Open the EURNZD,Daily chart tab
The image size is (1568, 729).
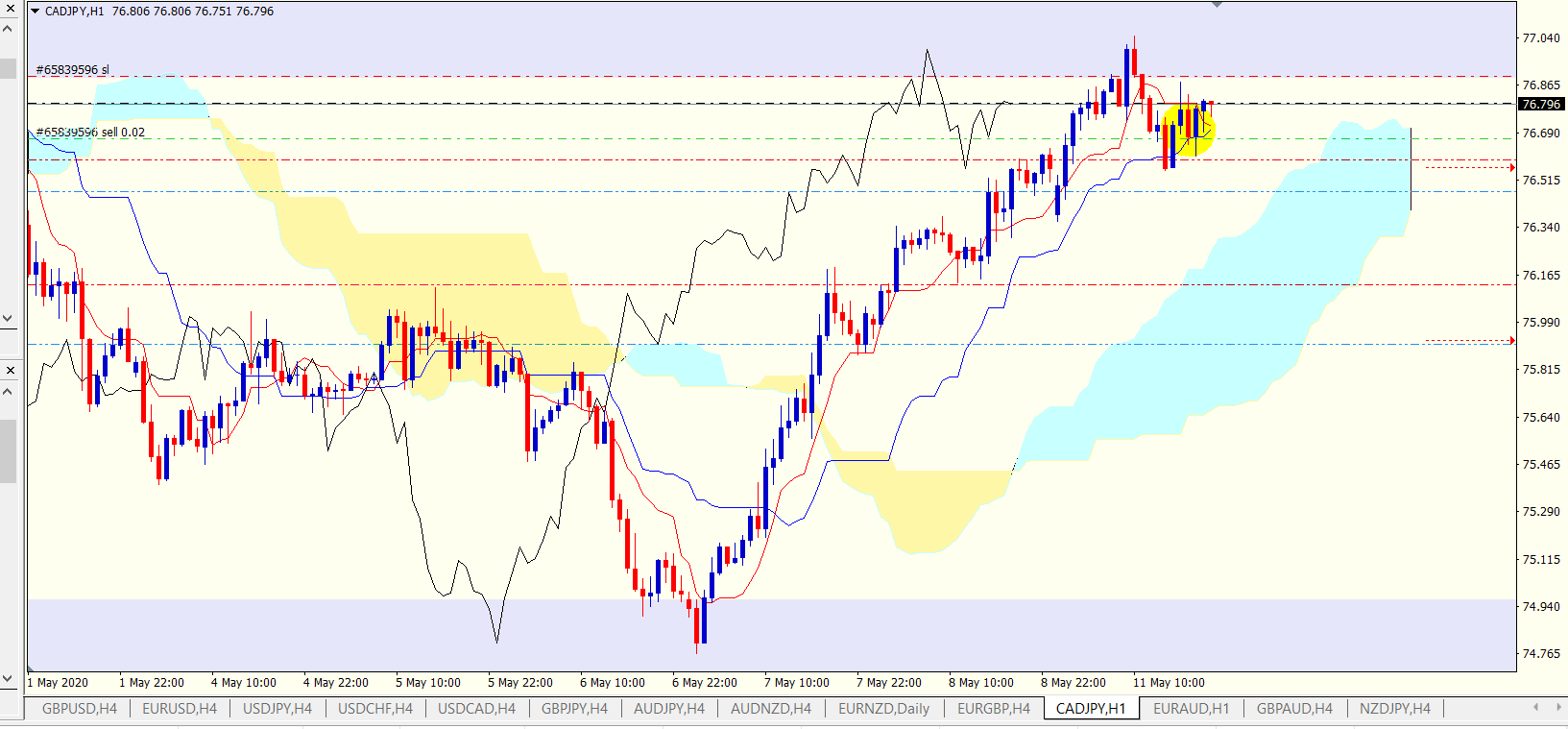click(883, 709)
